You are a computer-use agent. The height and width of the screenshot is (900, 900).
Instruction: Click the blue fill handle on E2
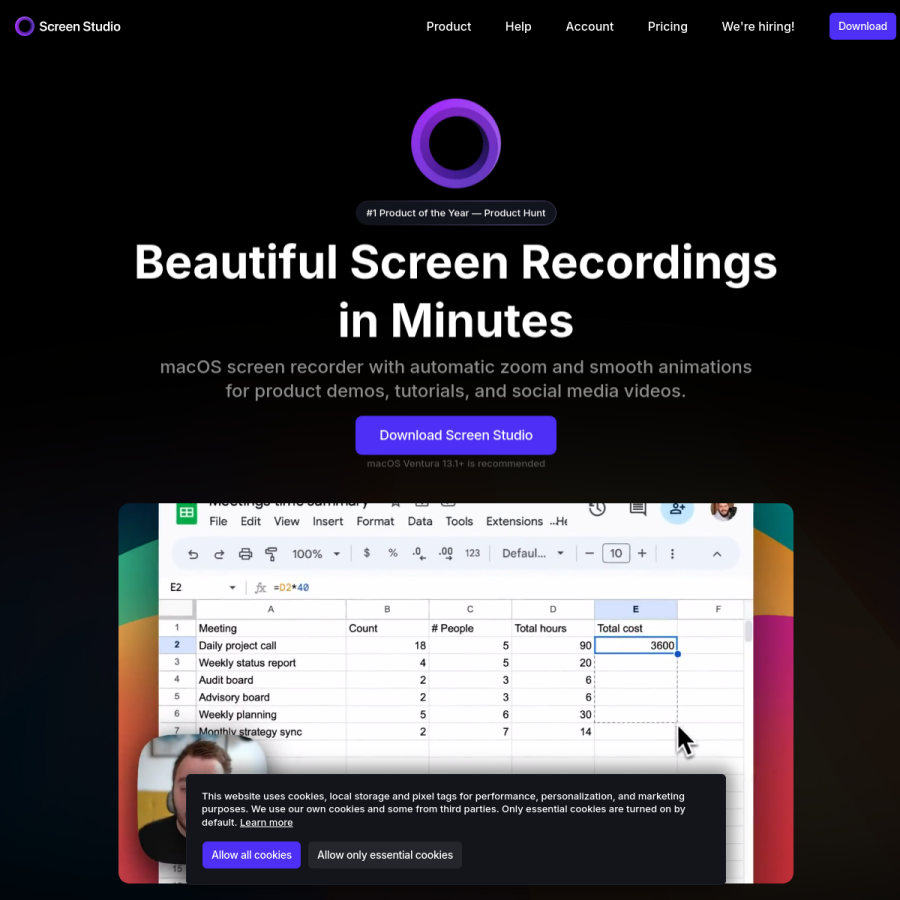pos(677,654)
